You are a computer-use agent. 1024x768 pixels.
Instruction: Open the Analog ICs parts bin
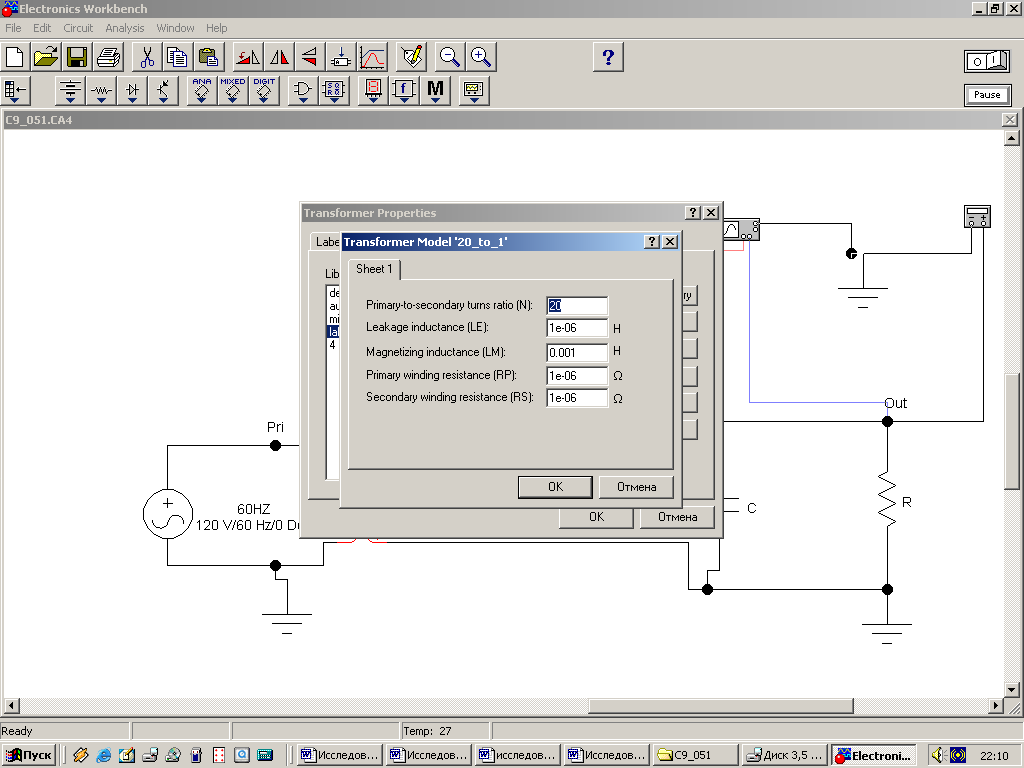pos(202,90)
